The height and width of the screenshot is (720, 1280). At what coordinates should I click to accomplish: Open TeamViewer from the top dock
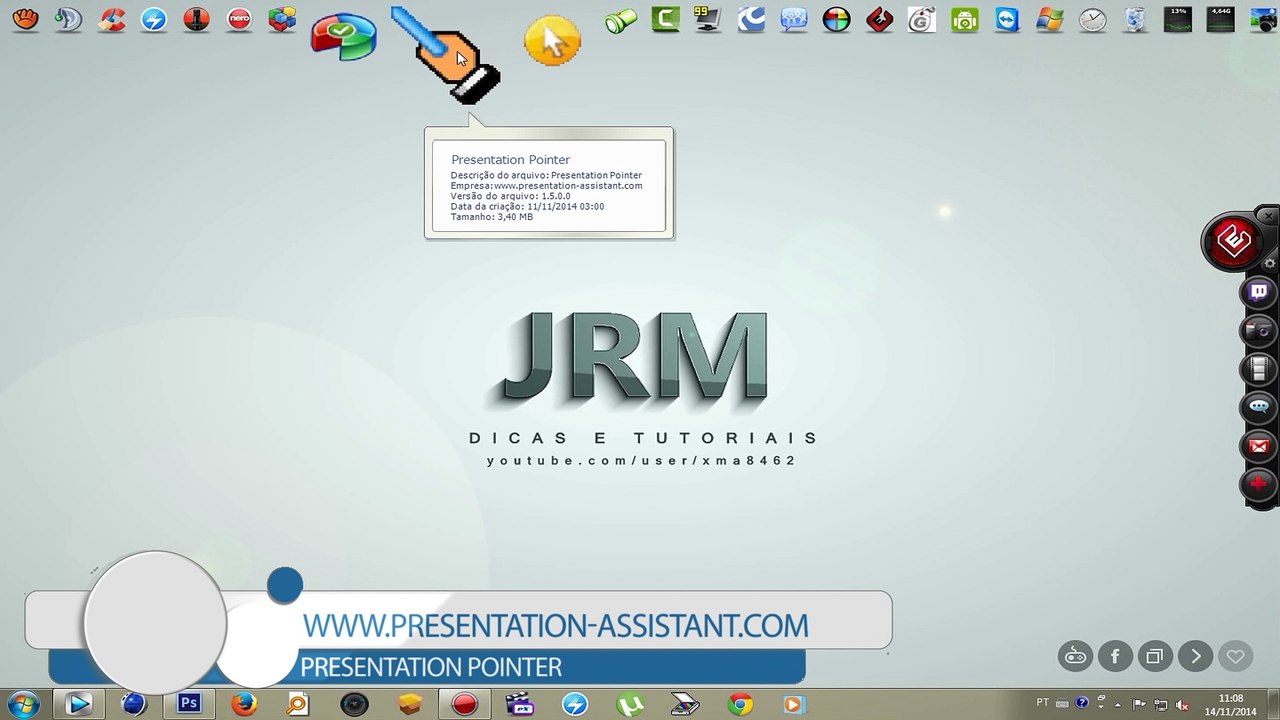pos(1007,19)
